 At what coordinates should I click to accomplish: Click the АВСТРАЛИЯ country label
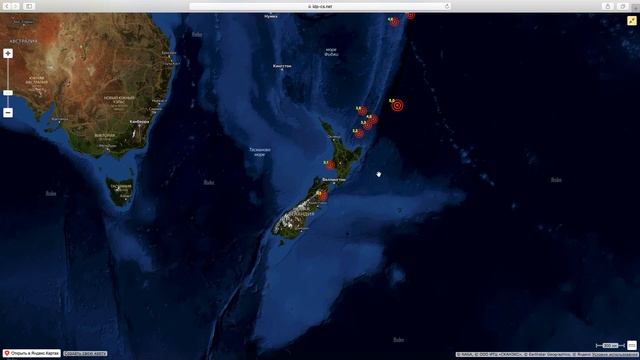[x=23, y=41]
